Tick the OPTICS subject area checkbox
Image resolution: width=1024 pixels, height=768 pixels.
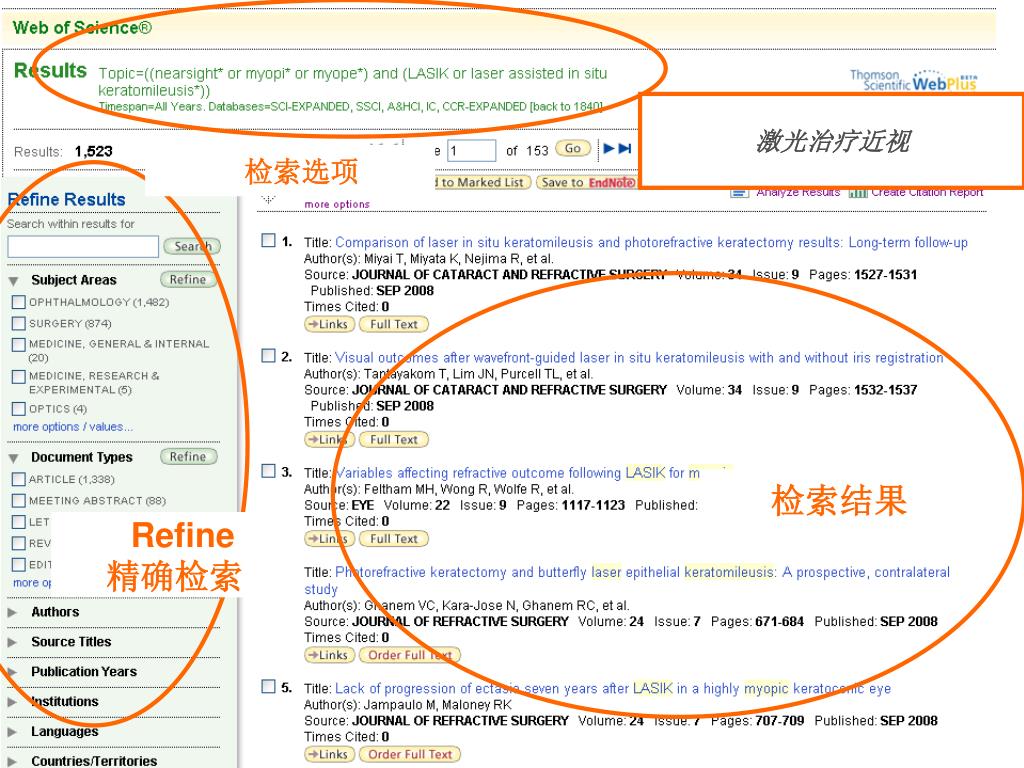coord(19,409)
